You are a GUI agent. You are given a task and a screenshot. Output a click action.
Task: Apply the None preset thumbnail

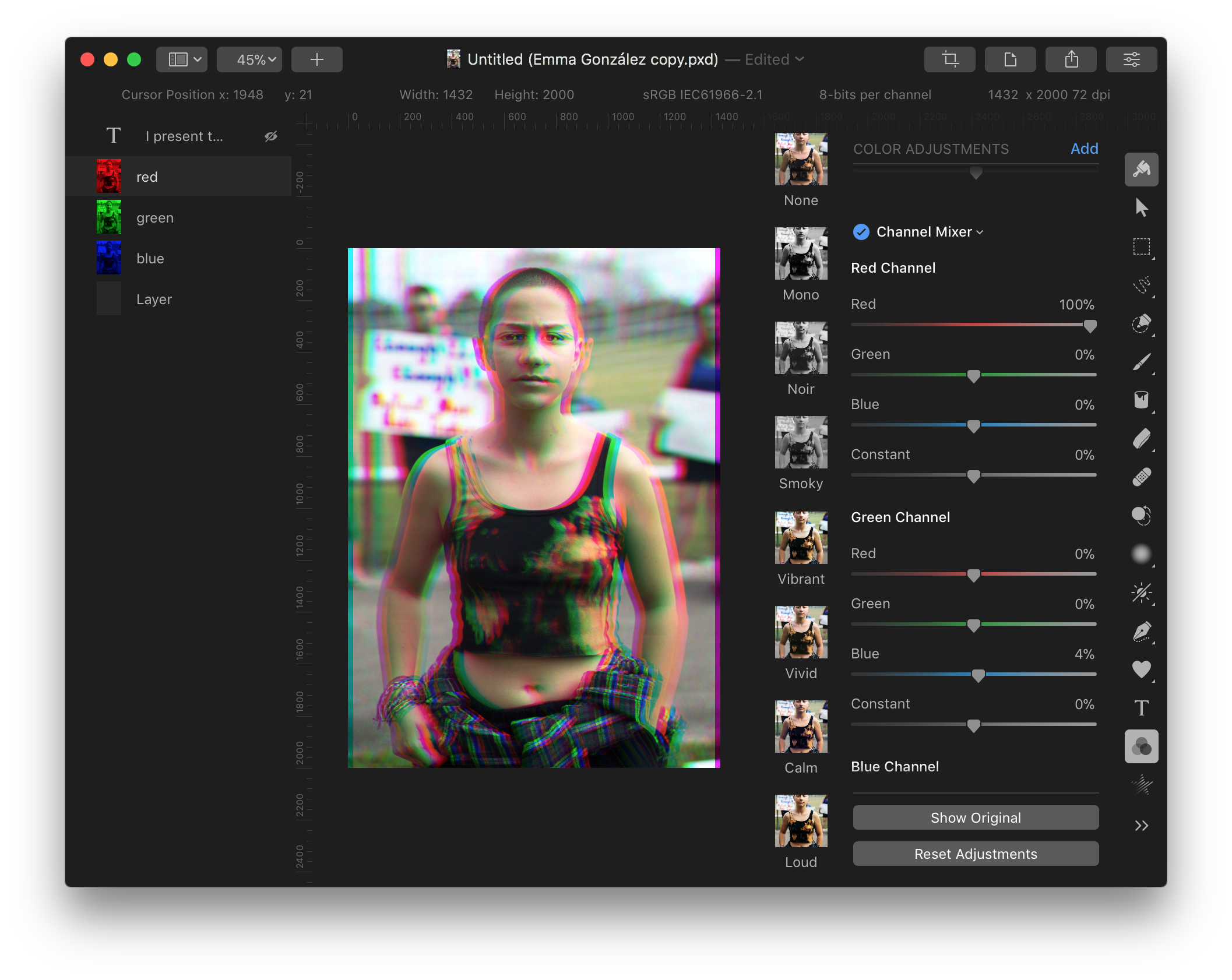[801, 159]
